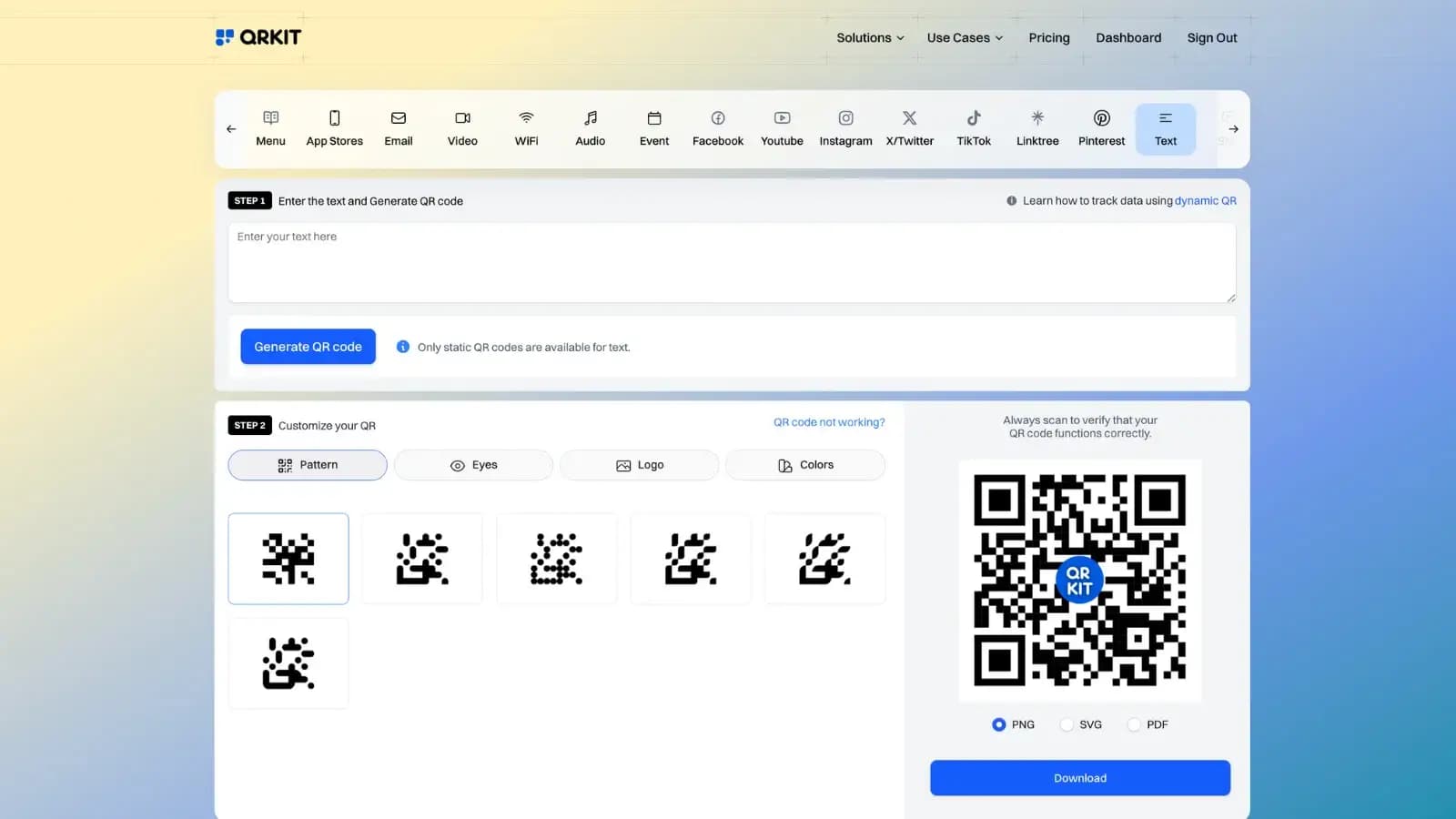Choose the App Stores QR type
Screen dimensions: 1456x819
334,127
